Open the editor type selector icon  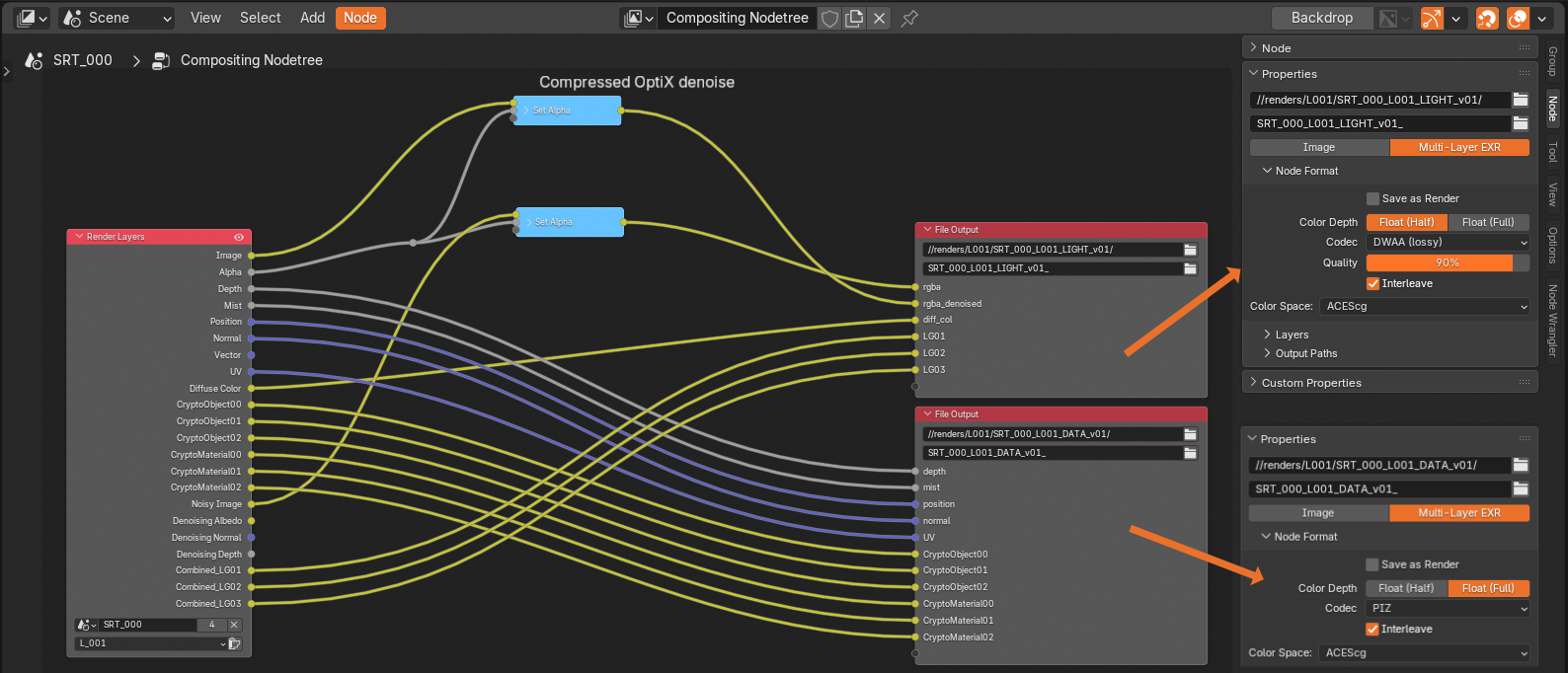[33, 18]
